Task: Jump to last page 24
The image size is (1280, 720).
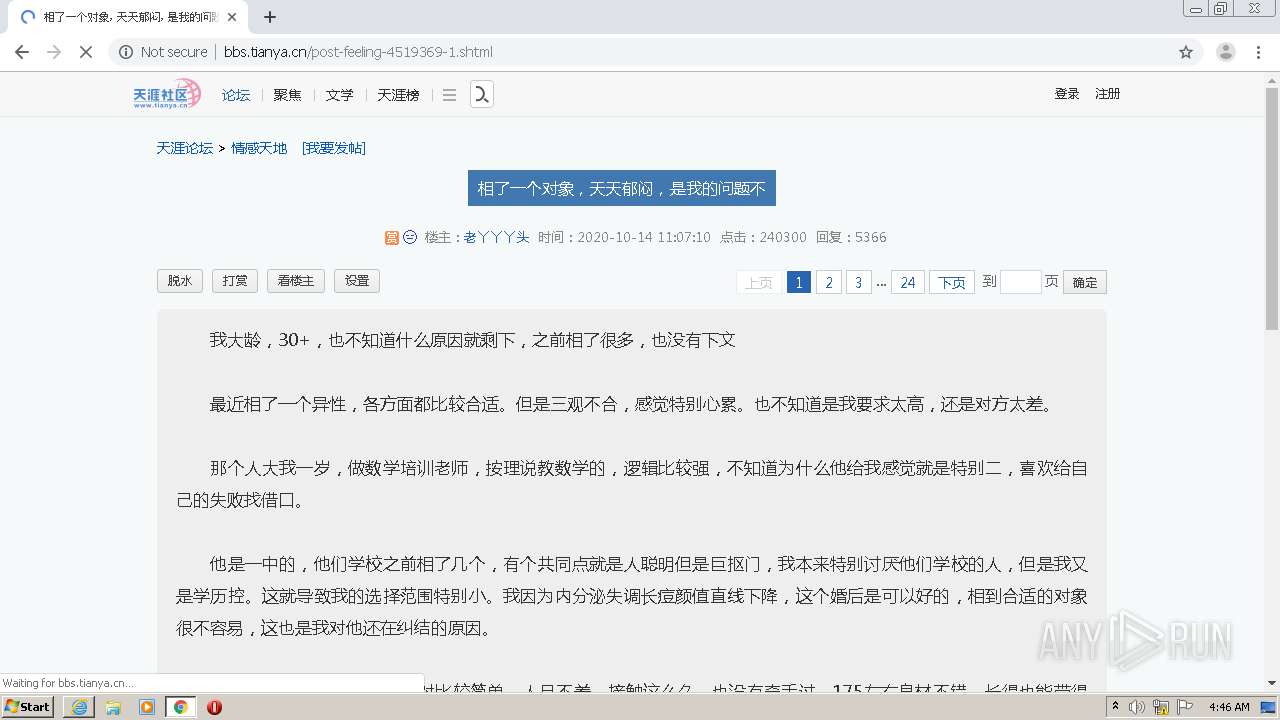Action: 907,283
